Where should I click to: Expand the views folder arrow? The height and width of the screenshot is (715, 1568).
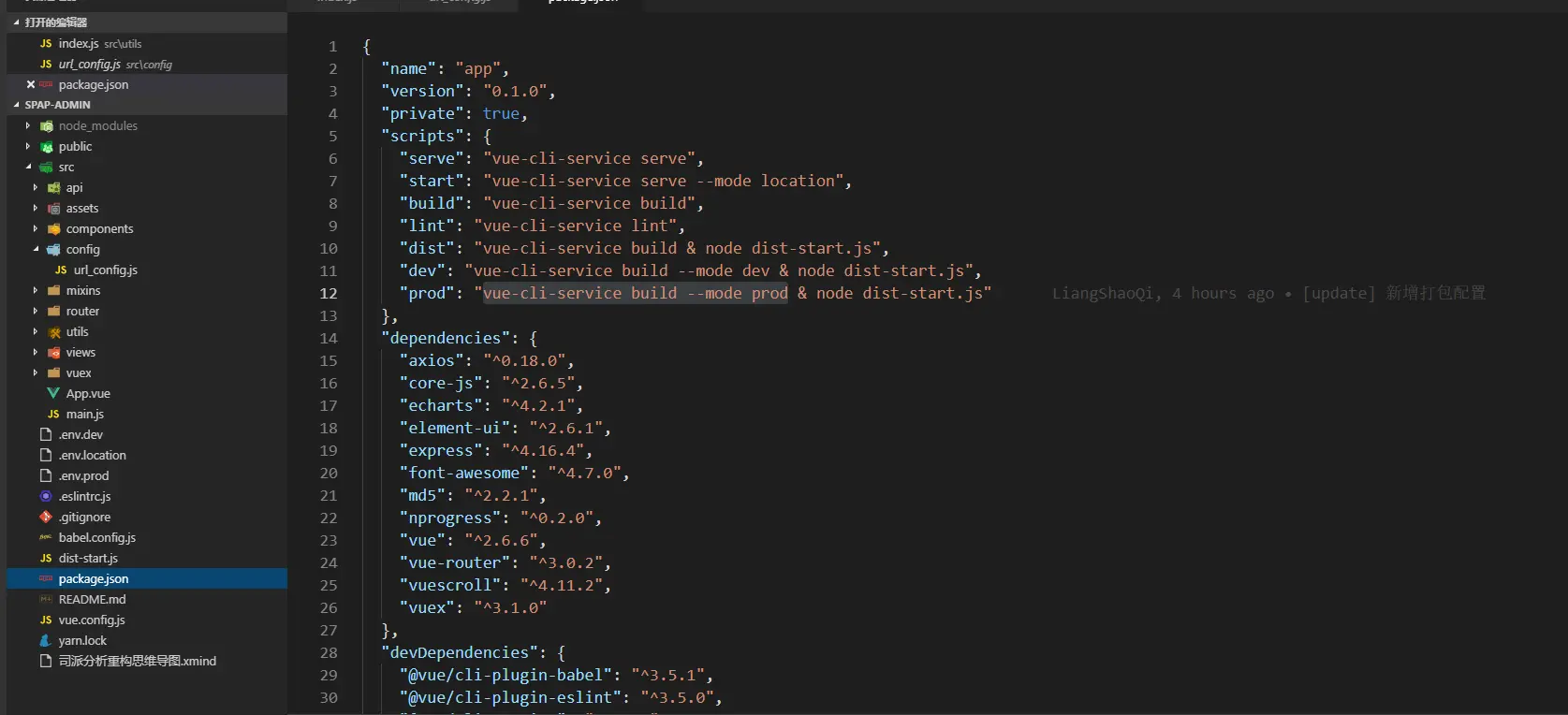click(x=36, y=352)
